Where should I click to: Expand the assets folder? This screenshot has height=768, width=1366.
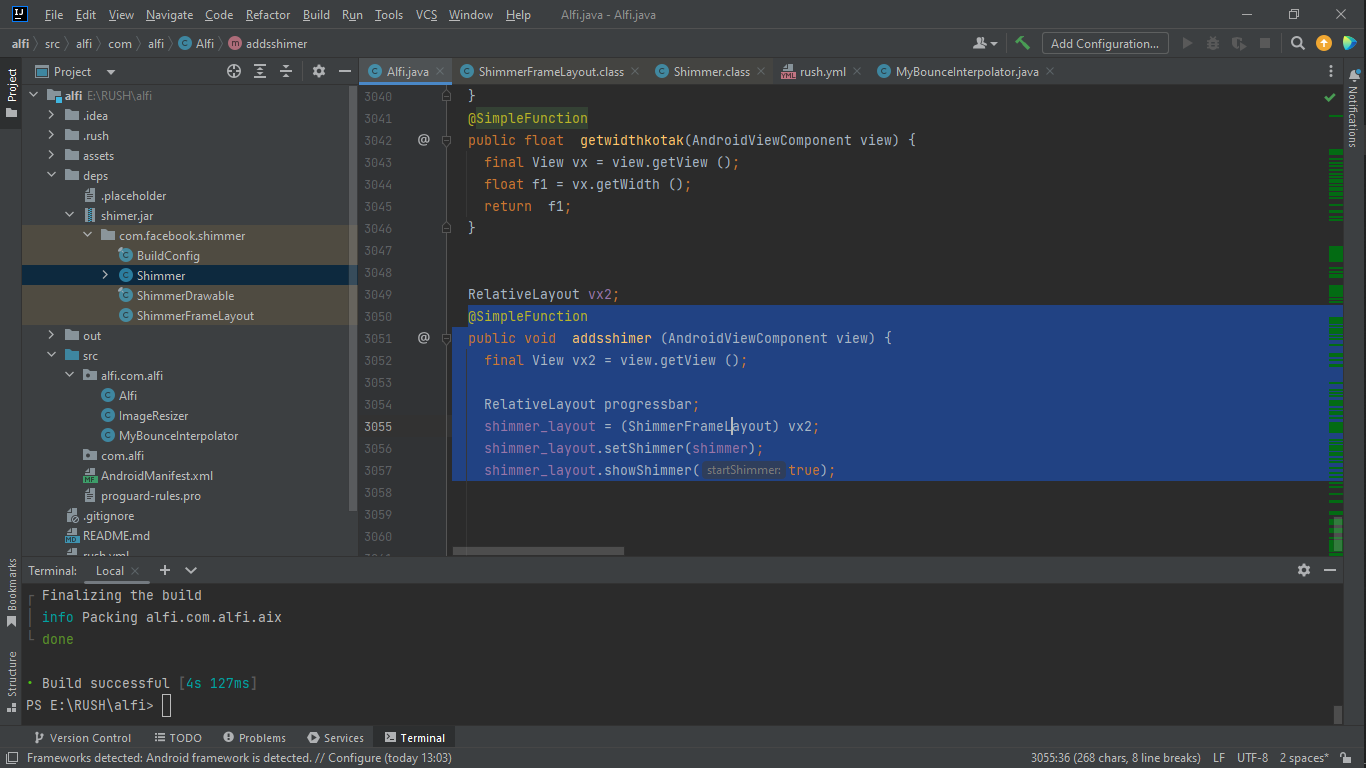pos(52,156)
